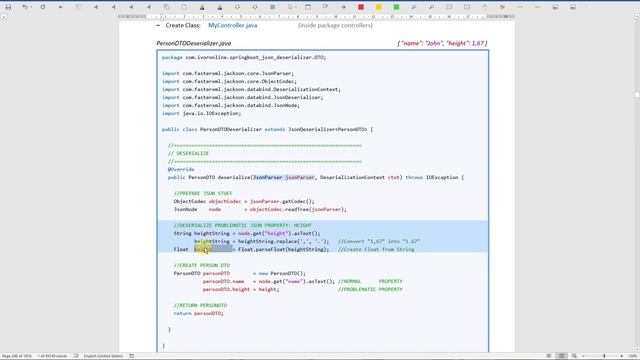Screen dimensions: 640x360
Task: Click the 'Float.parseFloat(heightString)' code
Action: [x=283, y=249]
